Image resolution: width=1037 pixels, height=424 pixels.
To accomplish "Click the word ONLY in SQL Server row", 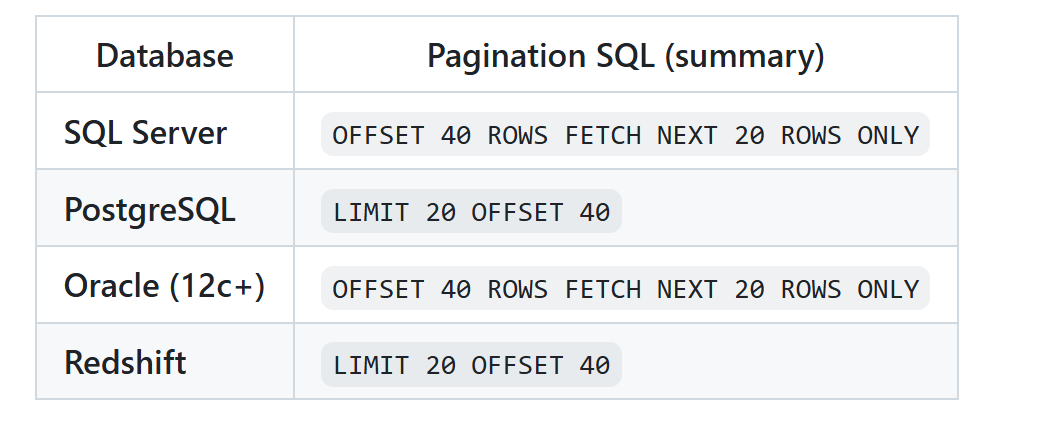I will (x=888, y=135).
